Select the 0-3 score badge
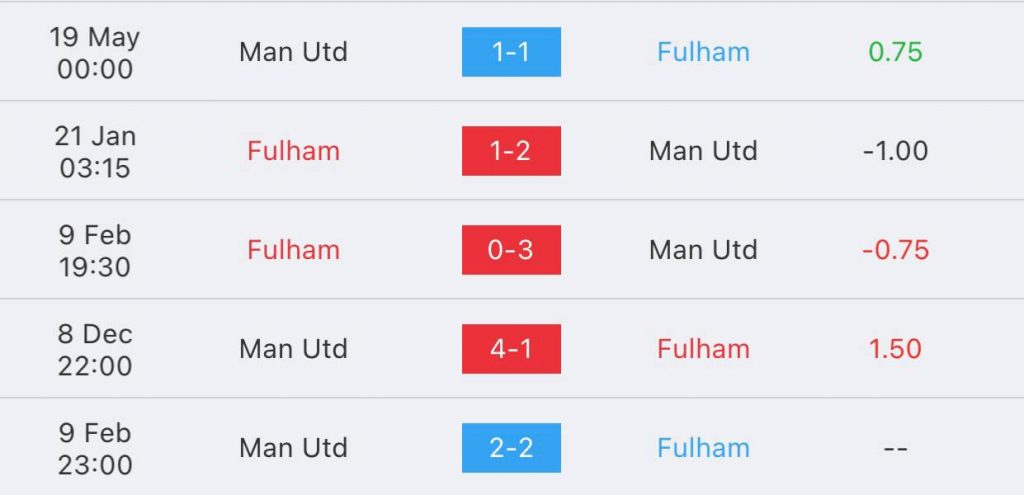1024x495 pixels. pos(511,250)
